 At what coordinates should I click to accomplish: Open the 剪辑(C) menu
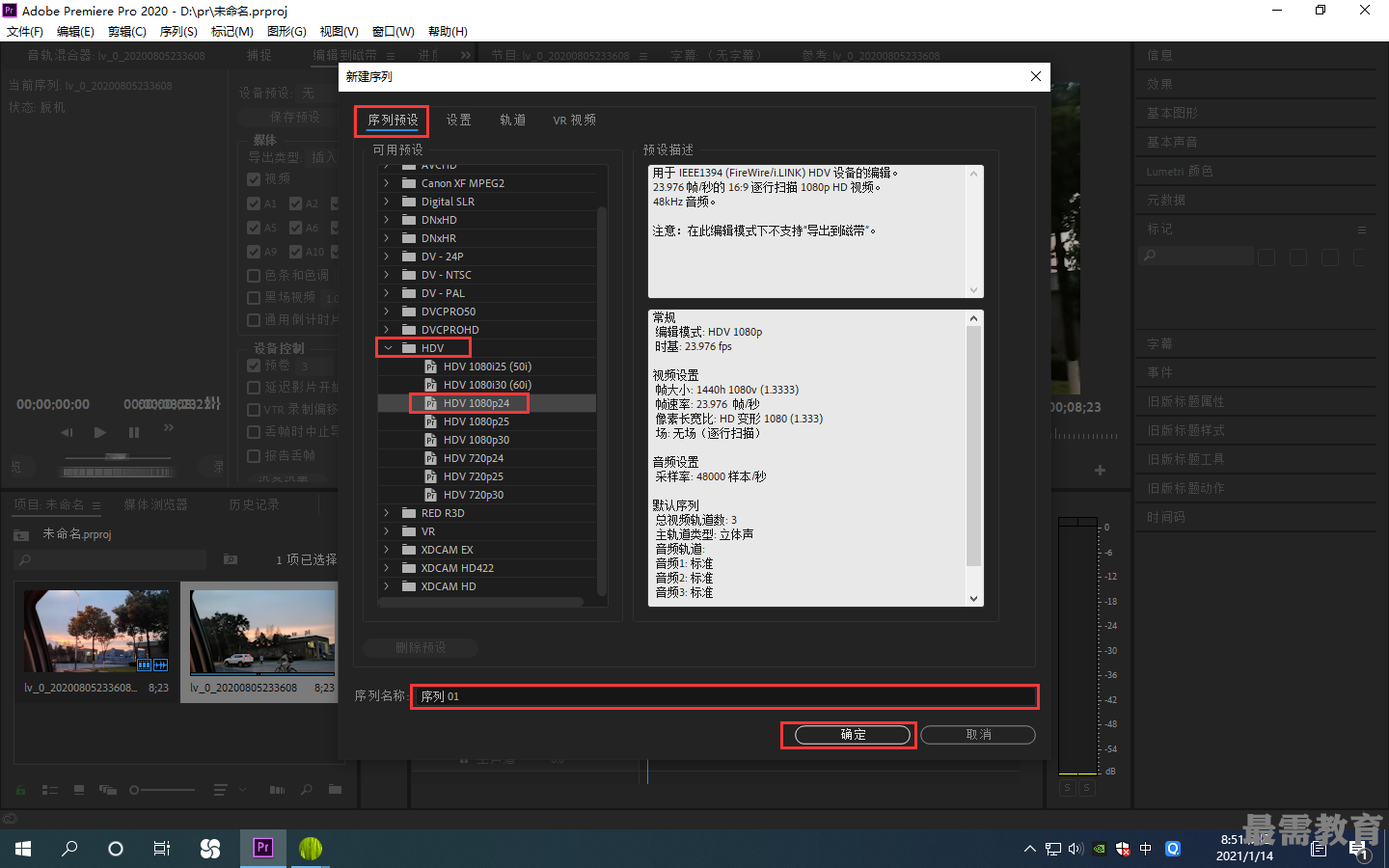click(127, 32)
